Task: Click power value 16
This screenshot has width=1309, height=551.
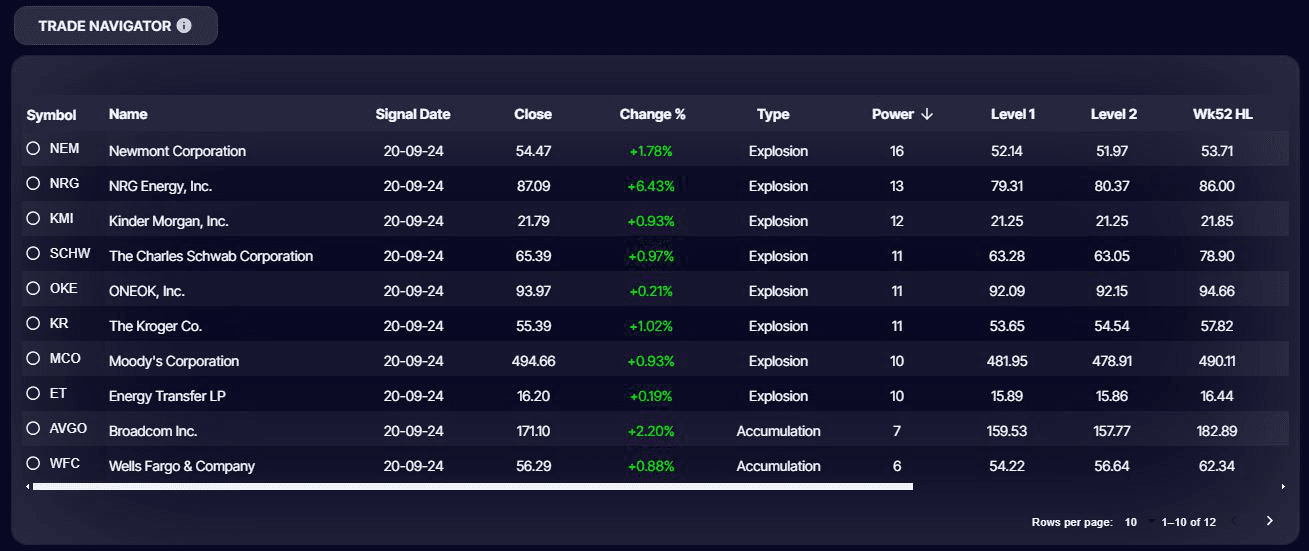Action: coord(897,151)
